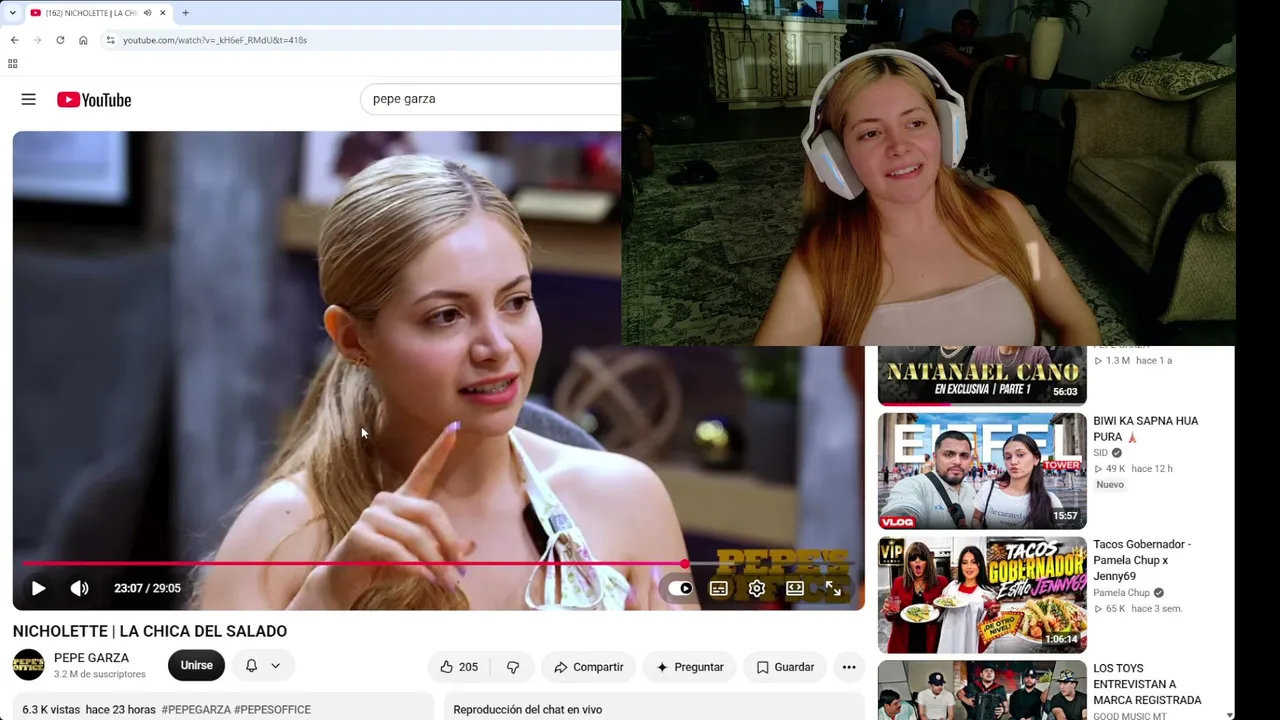Go to the YouTube home logo
The image size is (1280, 720).
coord(94,100)
